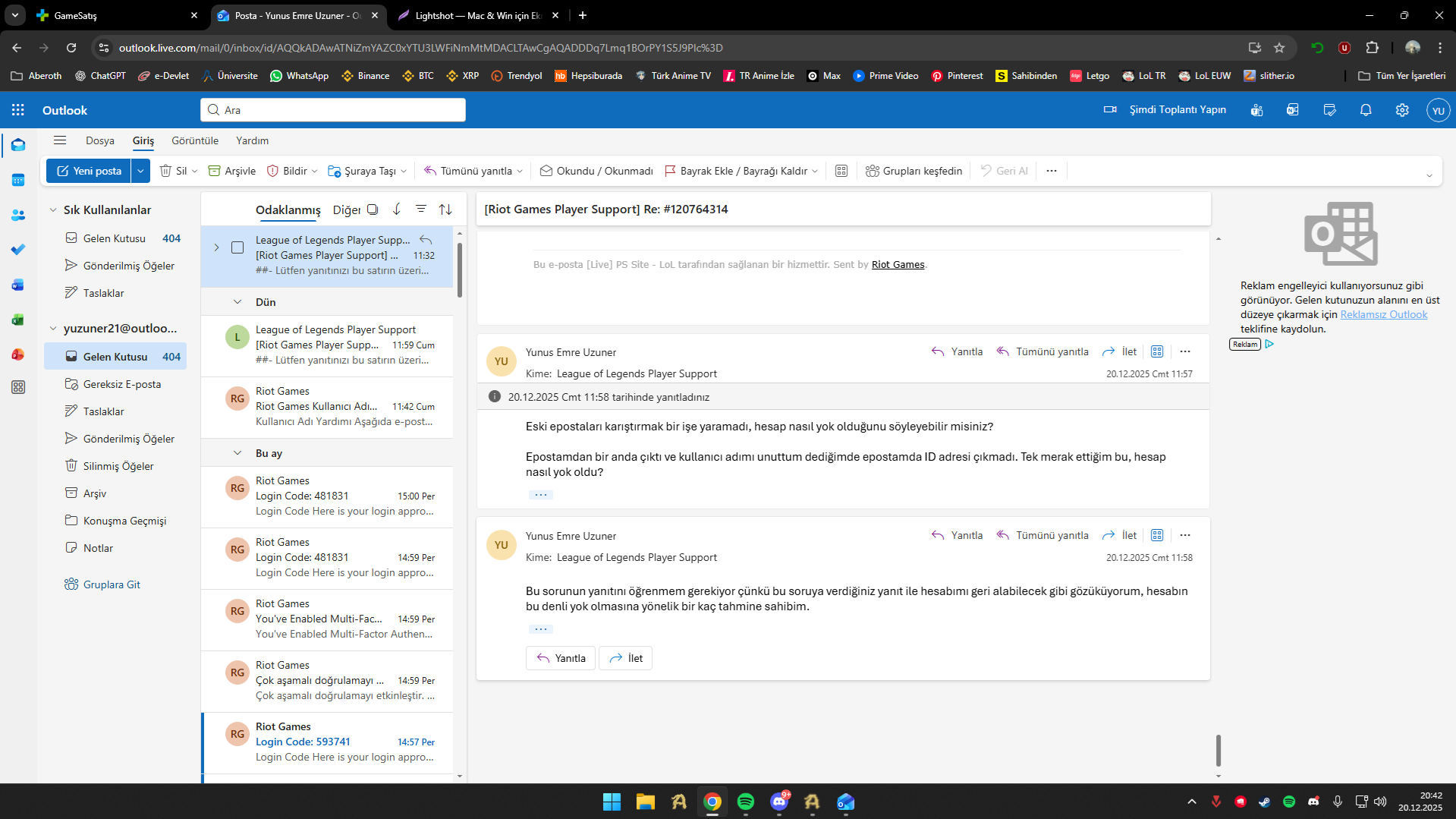Open notifications bell in Outlook header

point(1366,110)
